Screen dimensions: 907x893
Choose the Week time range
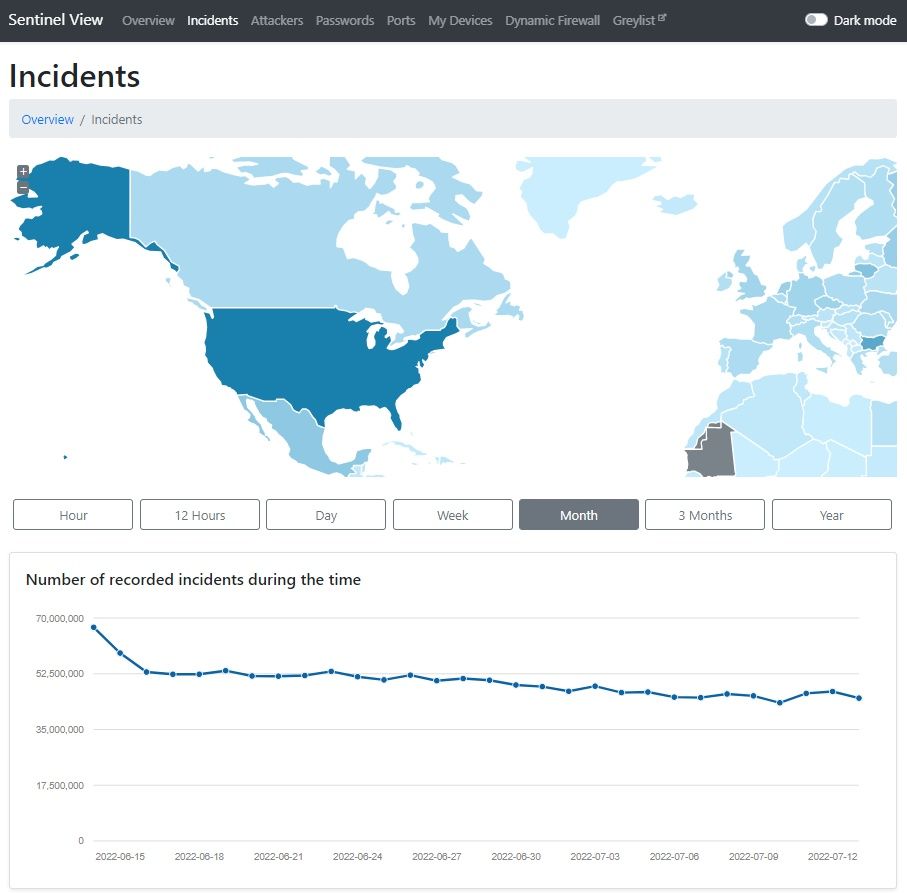452,515
